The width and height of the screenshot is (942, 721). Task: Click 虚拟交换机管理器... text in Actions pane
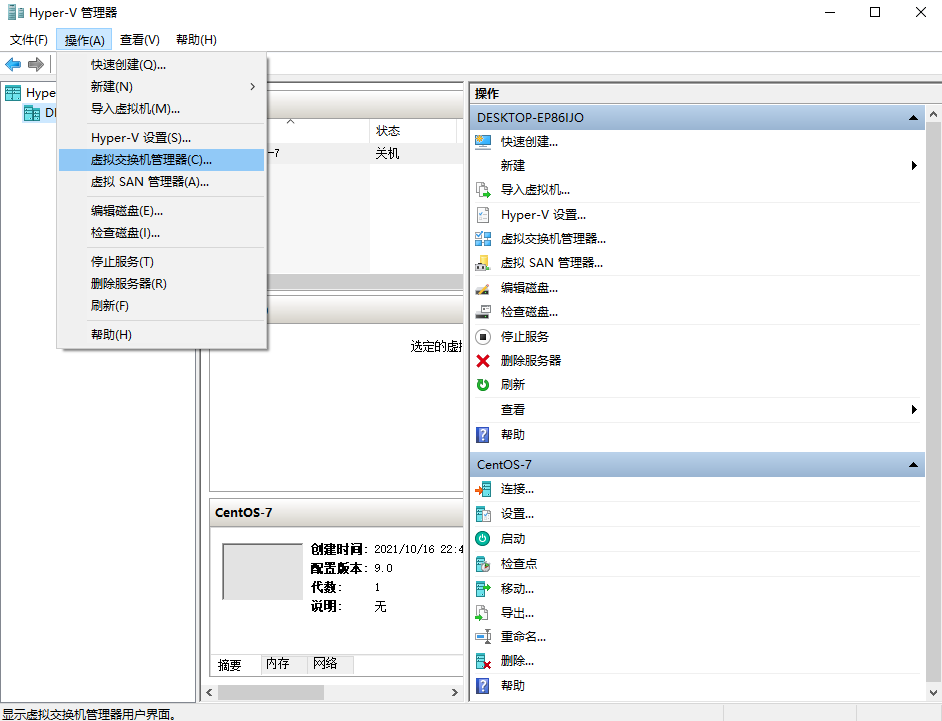pos(553,239)
